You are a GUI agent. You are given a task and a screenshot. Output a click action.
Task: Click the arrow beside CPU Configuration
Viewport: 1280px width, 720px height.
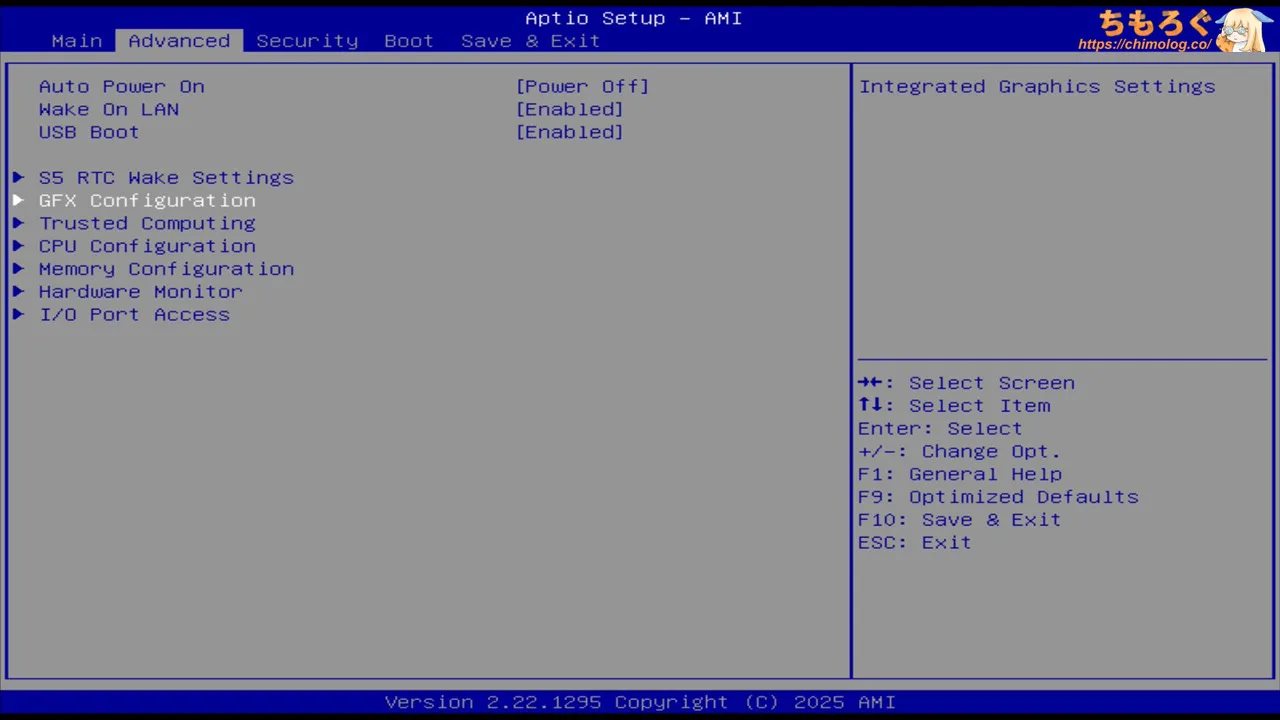[x=18, y=247]
